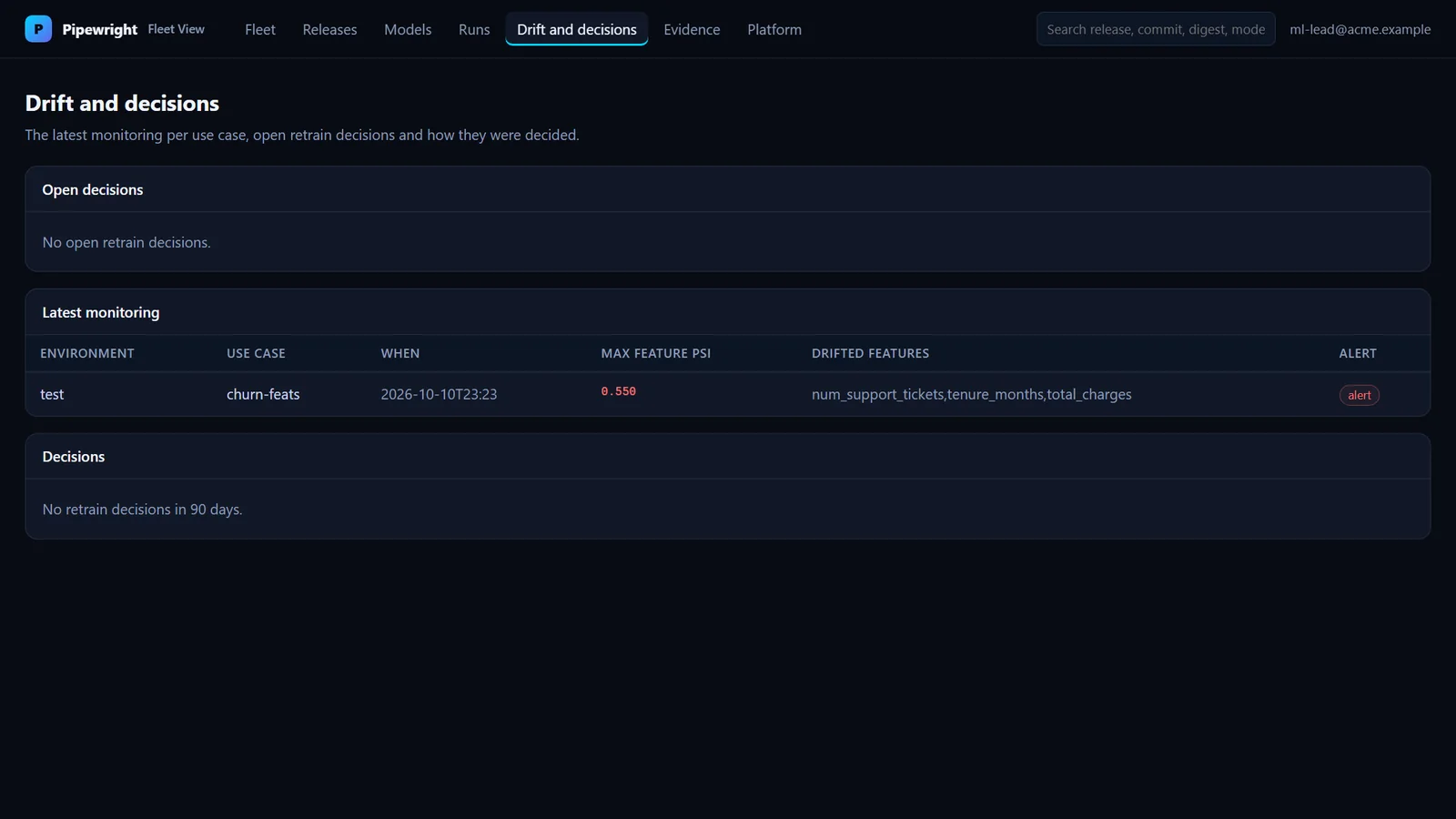Click the Drifted Features column header

coord(870,353)
